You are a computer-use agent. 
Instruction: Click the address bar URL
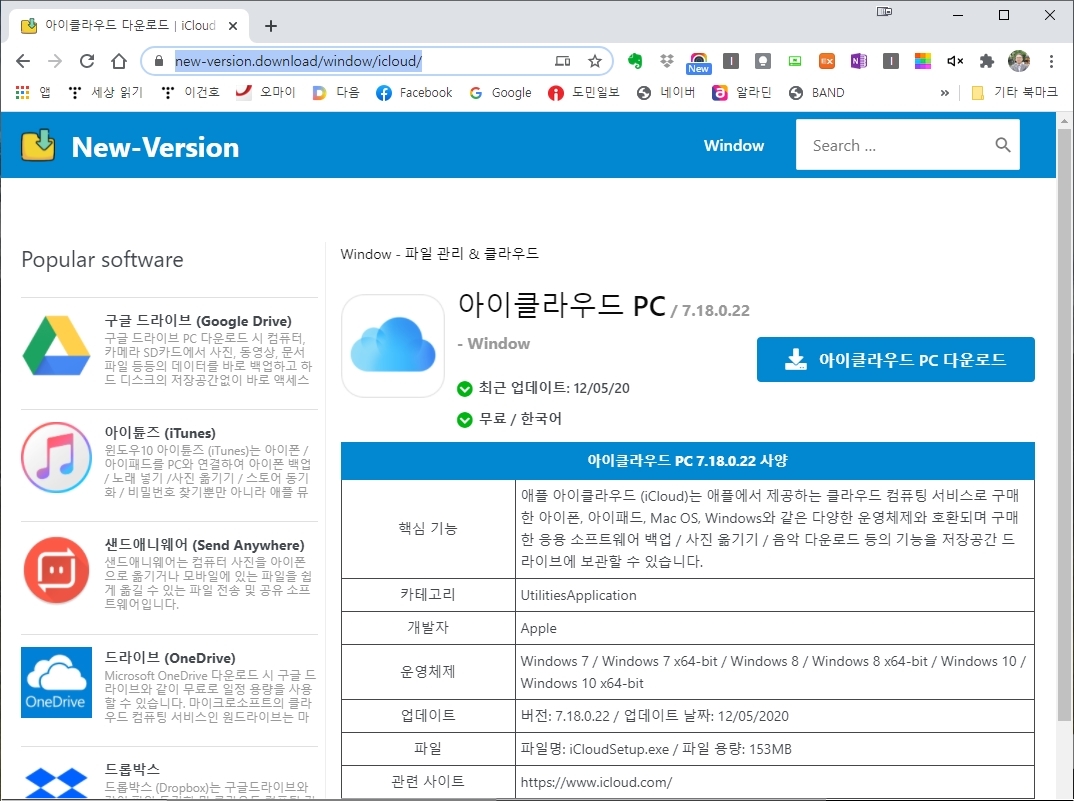(298, 61)
